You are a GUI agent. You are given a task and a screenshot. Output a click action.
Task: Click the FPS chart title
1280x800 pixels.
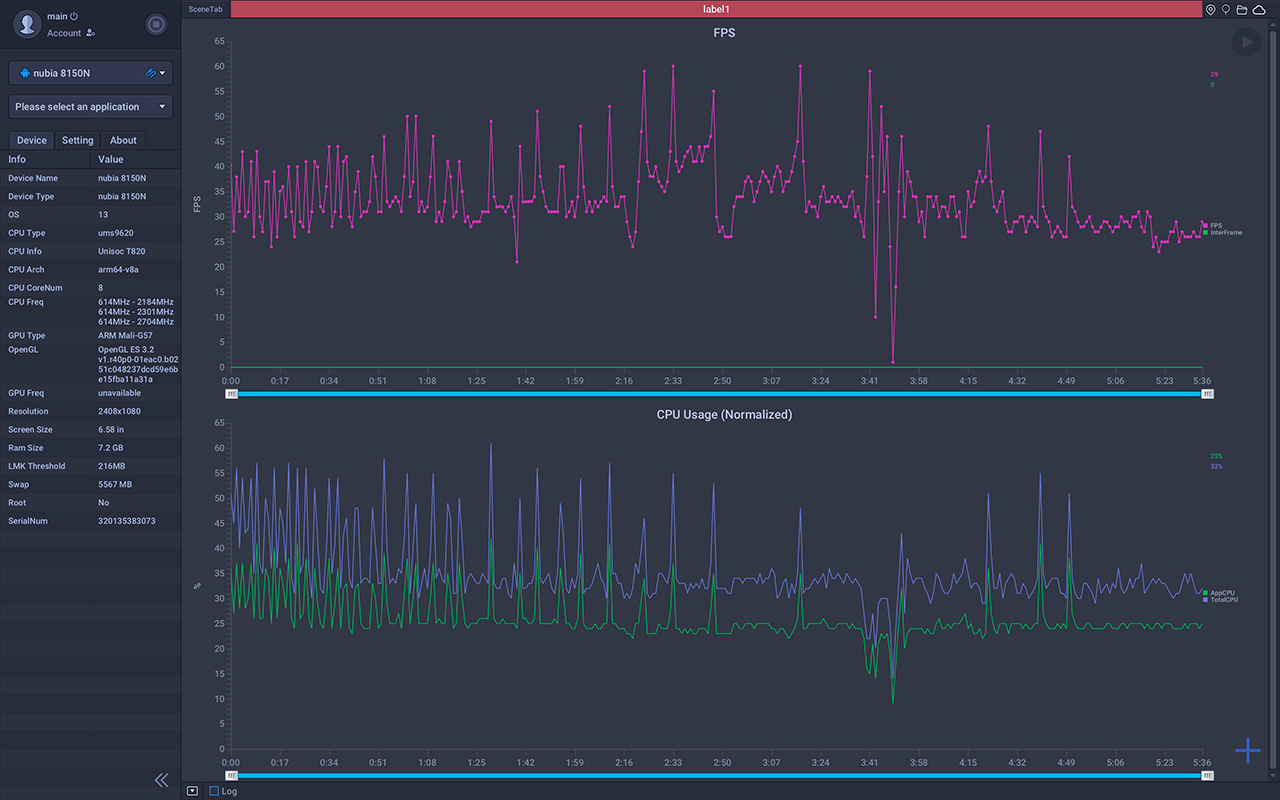724,33
